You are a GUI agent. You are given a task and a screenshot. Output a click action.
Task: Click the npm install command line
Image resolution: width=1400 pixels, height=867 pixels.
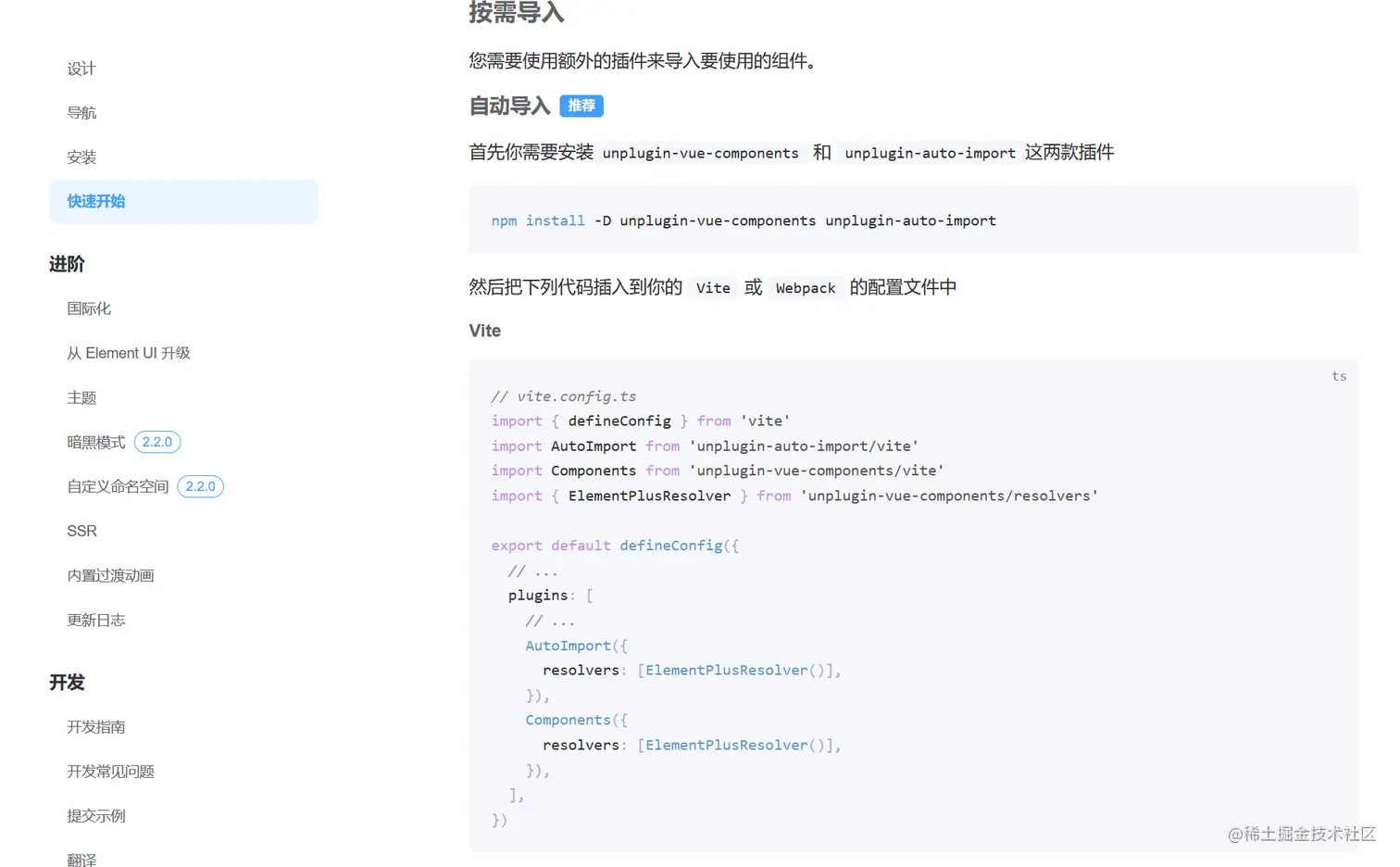pyautogui.click(x=744, y=220)
